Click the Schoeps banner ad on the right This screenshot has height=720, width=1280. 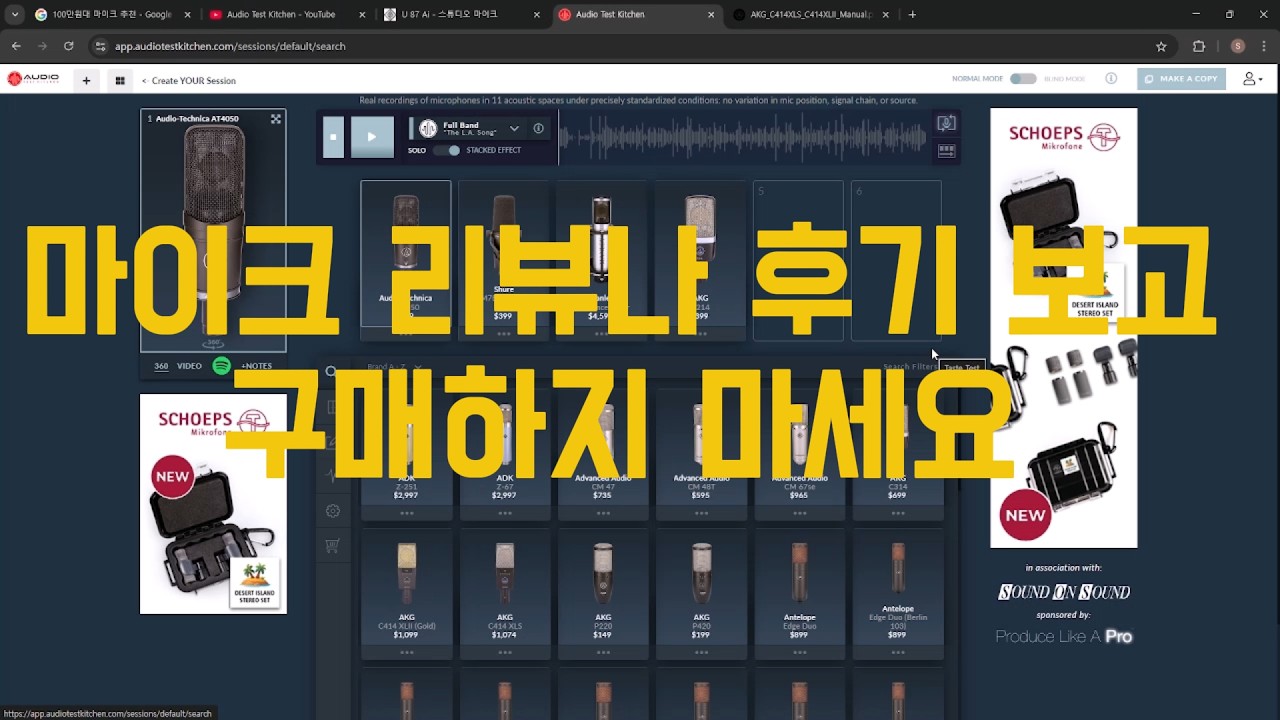pos(1063,328)
